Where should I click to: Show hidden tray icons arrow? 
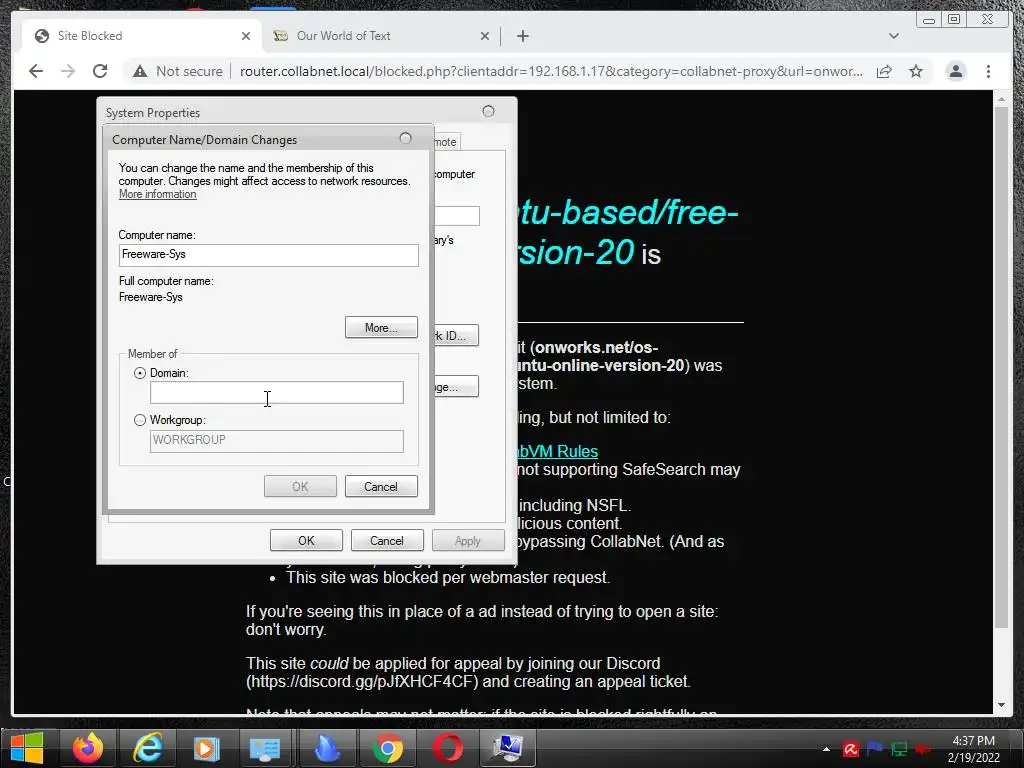(x=826, y=749)
